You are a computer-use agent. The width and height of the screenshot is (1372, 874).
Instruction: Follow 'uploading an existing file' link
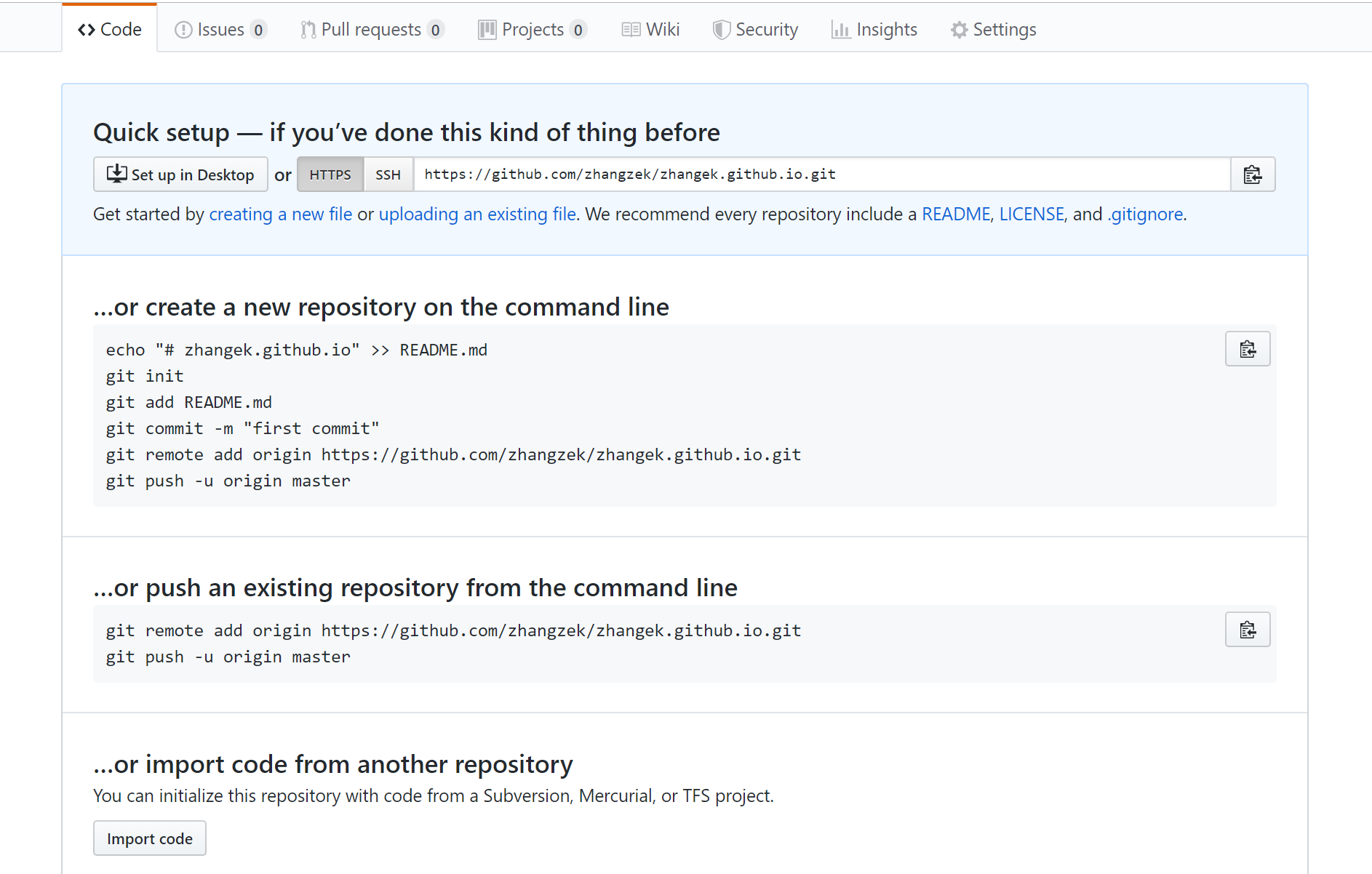[x=477, y=215]
